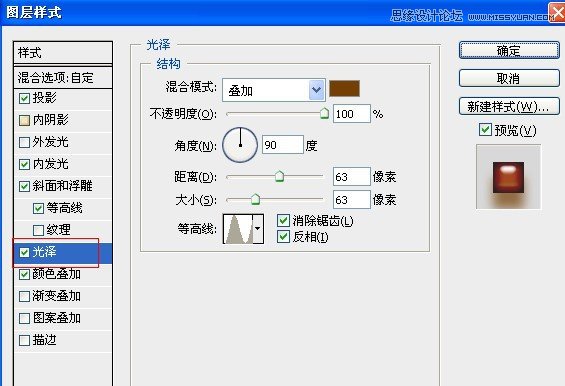Viewport: 565px width, 386px height.
Task: Toggle the 等高线 sub-option checkbox
Action: point(38,208)
